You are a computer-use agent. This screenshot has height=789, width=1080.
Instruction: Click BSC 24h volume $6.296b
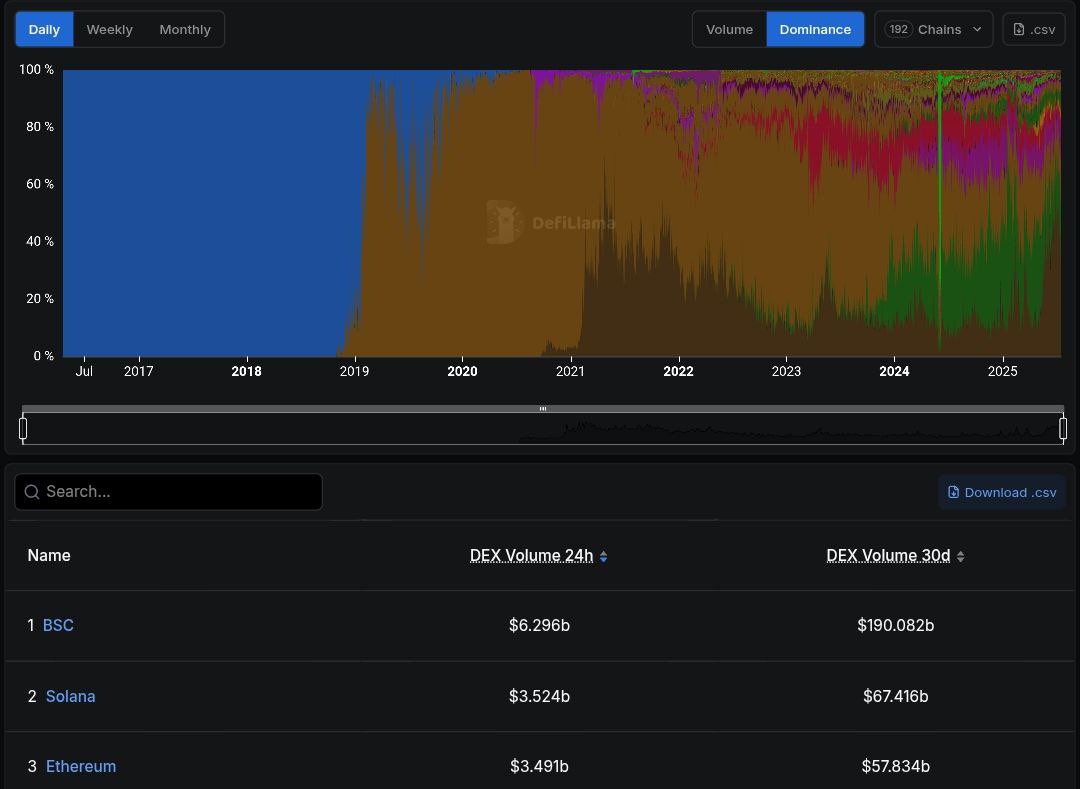(539, 625)
